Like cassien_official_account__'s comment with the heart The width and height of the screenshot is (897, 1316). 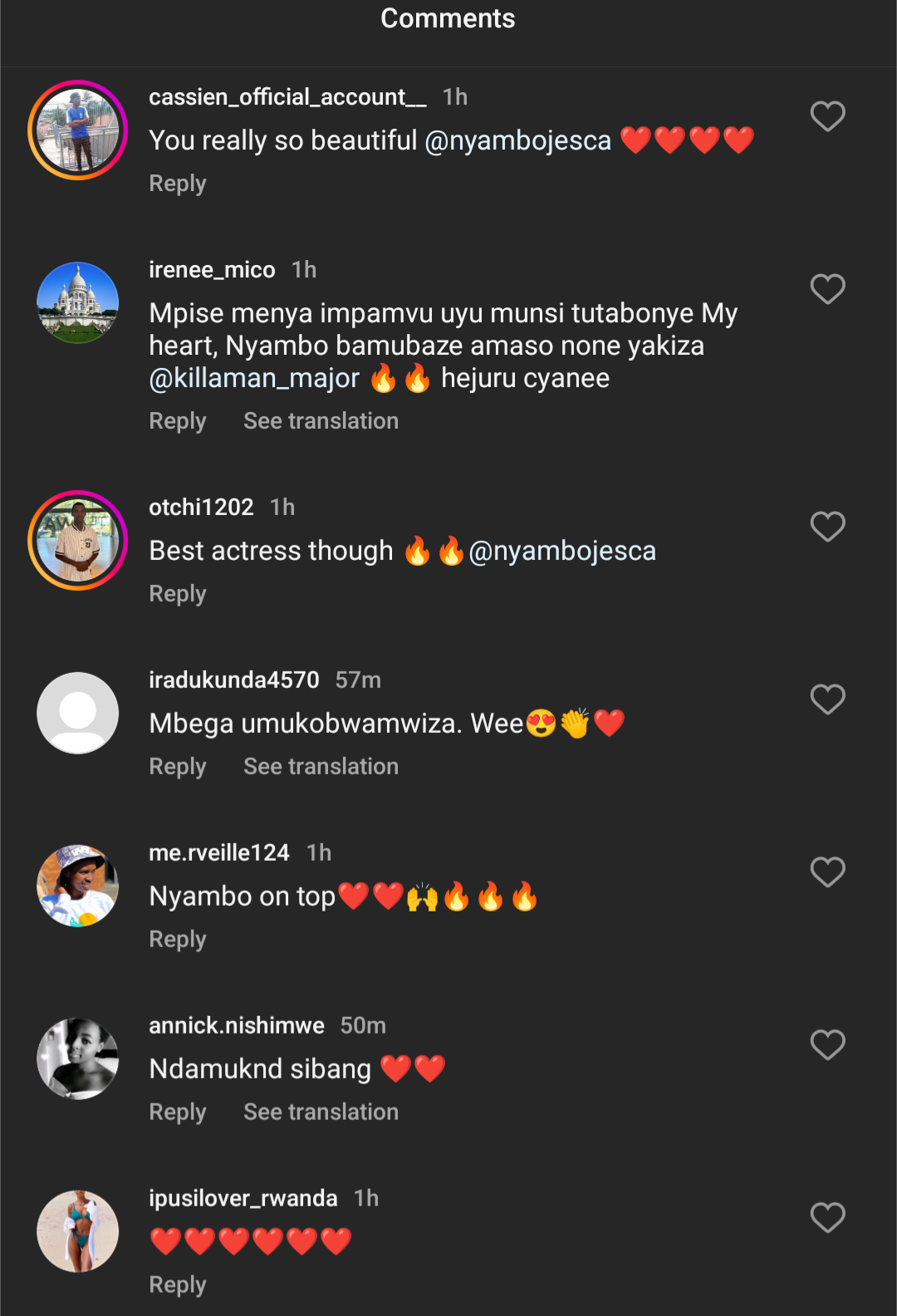827,116
